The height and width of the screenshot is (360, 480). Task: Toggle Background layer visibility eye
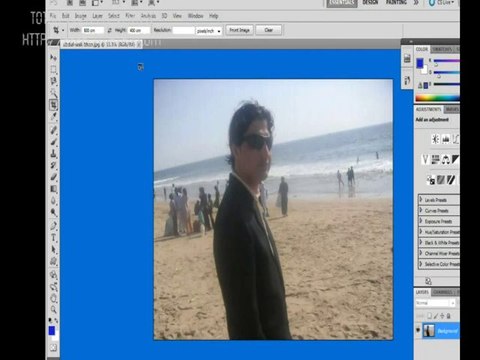(x=418, y=330)
